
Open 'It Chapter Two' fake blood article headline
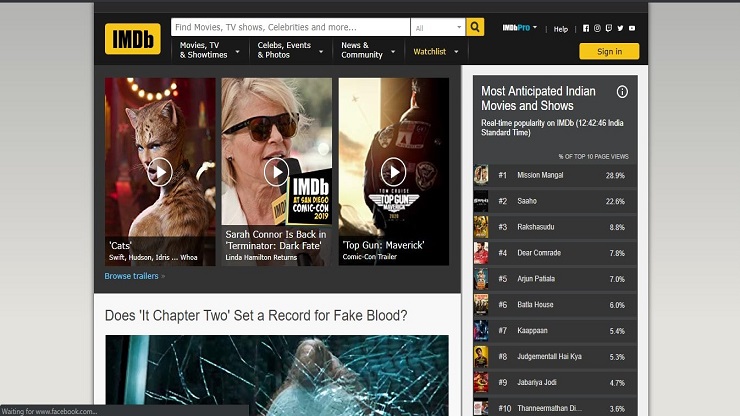256,315
